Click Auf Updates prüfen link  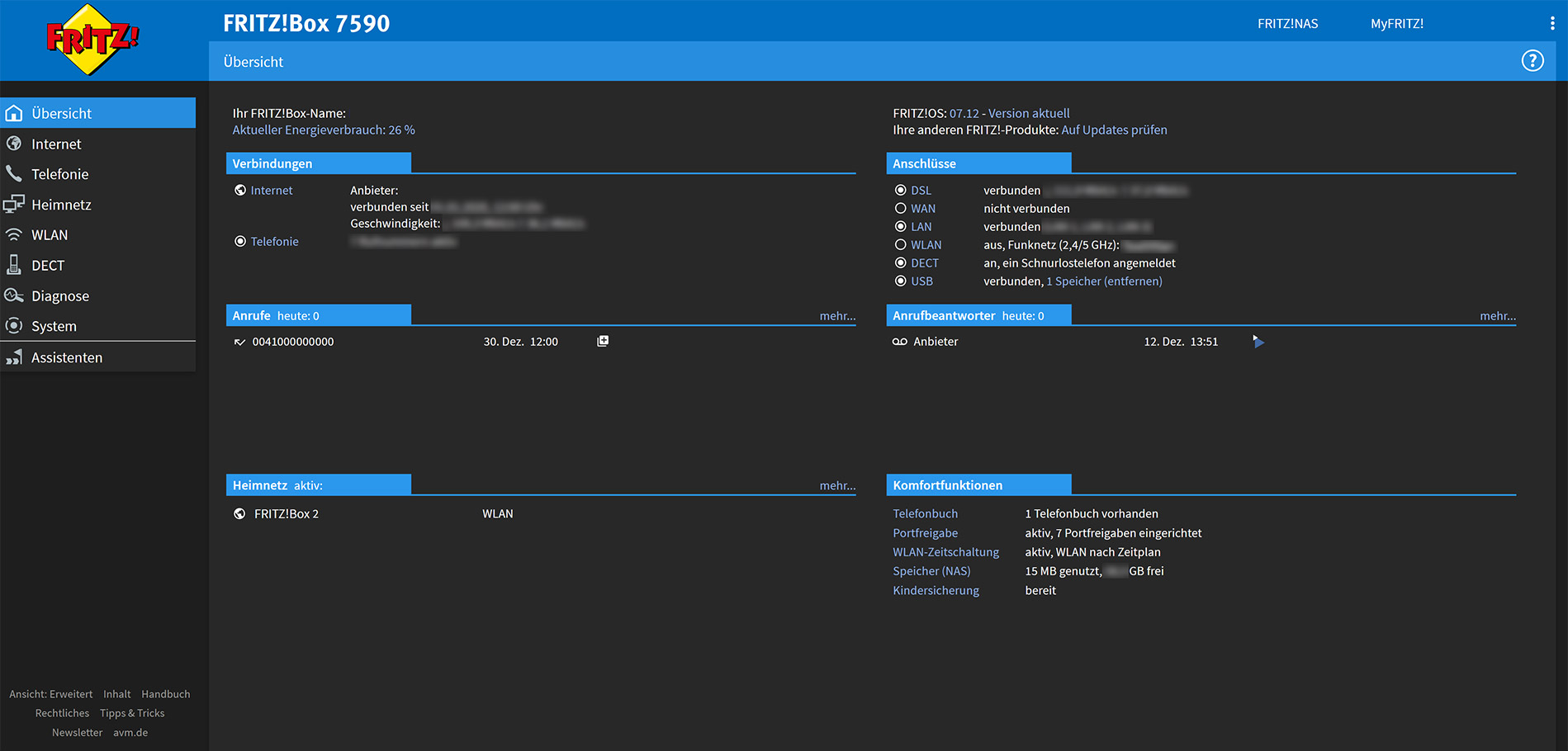click(x=1114, y=130)
